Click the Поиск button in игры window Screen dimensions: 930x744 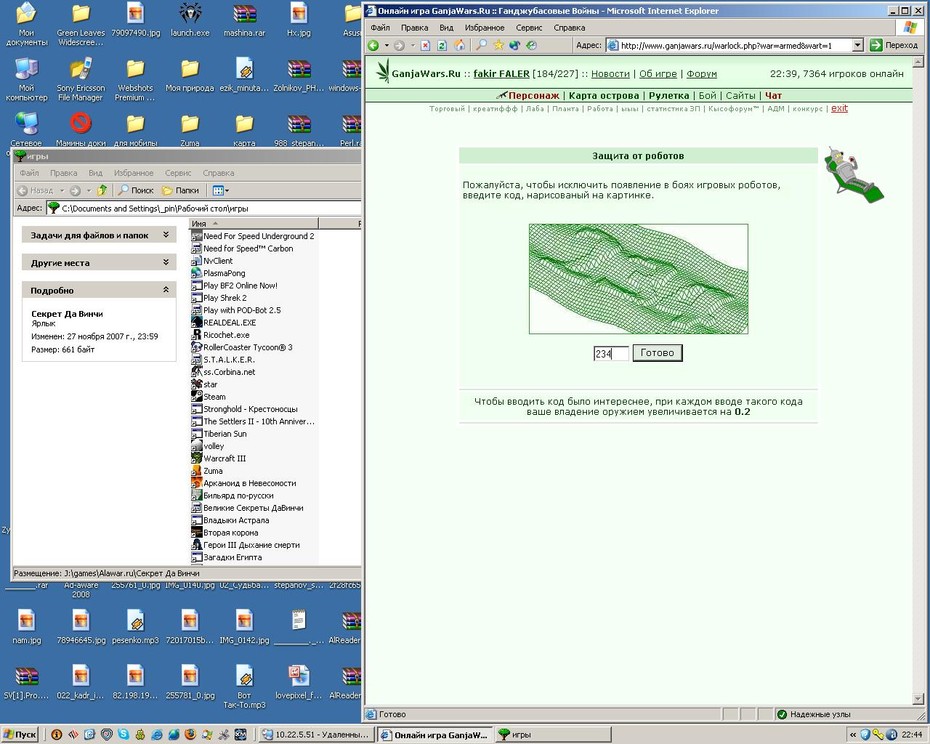point(135,190)
